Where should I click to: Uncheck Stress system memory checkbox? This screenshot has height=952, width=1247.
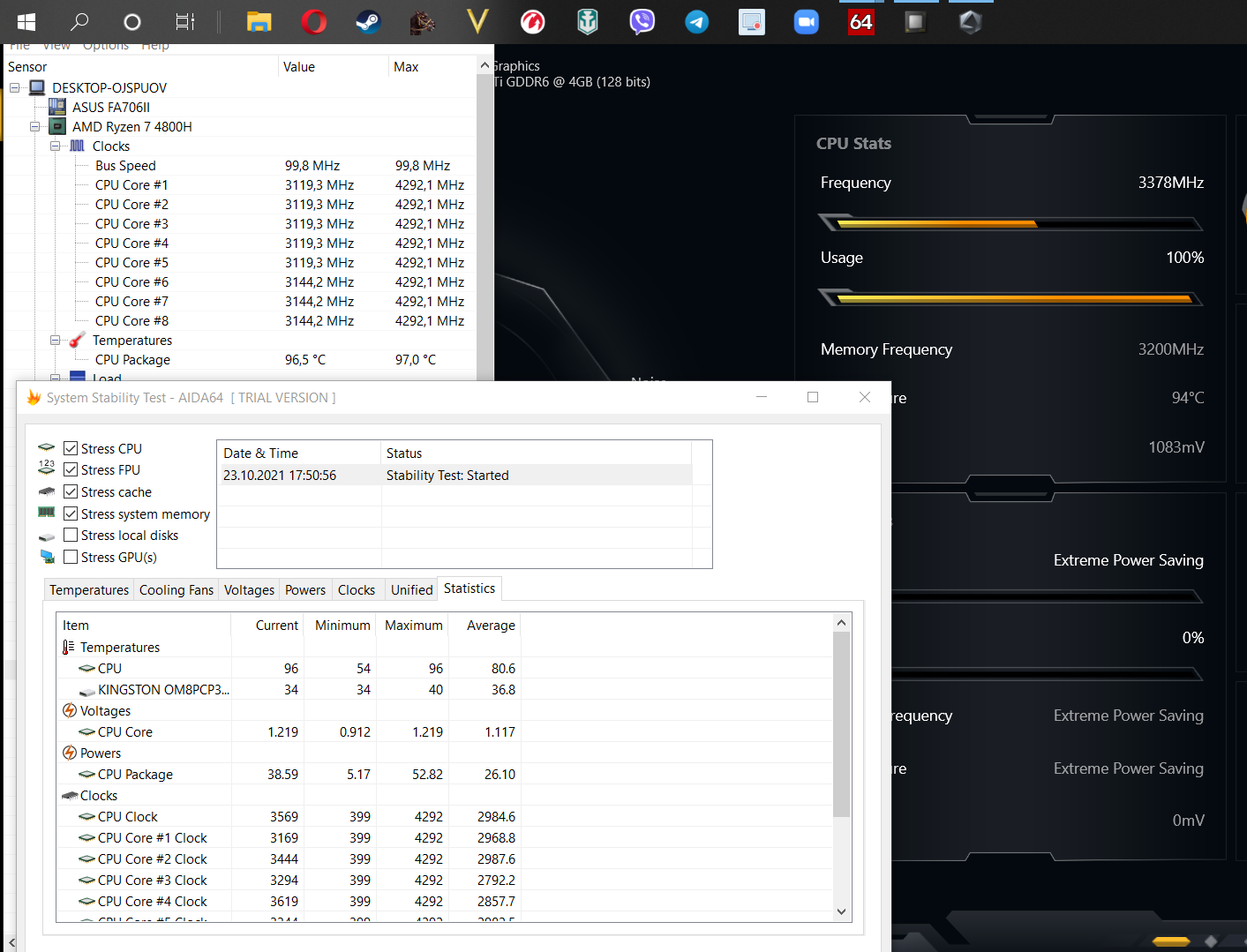pos(71,513)
